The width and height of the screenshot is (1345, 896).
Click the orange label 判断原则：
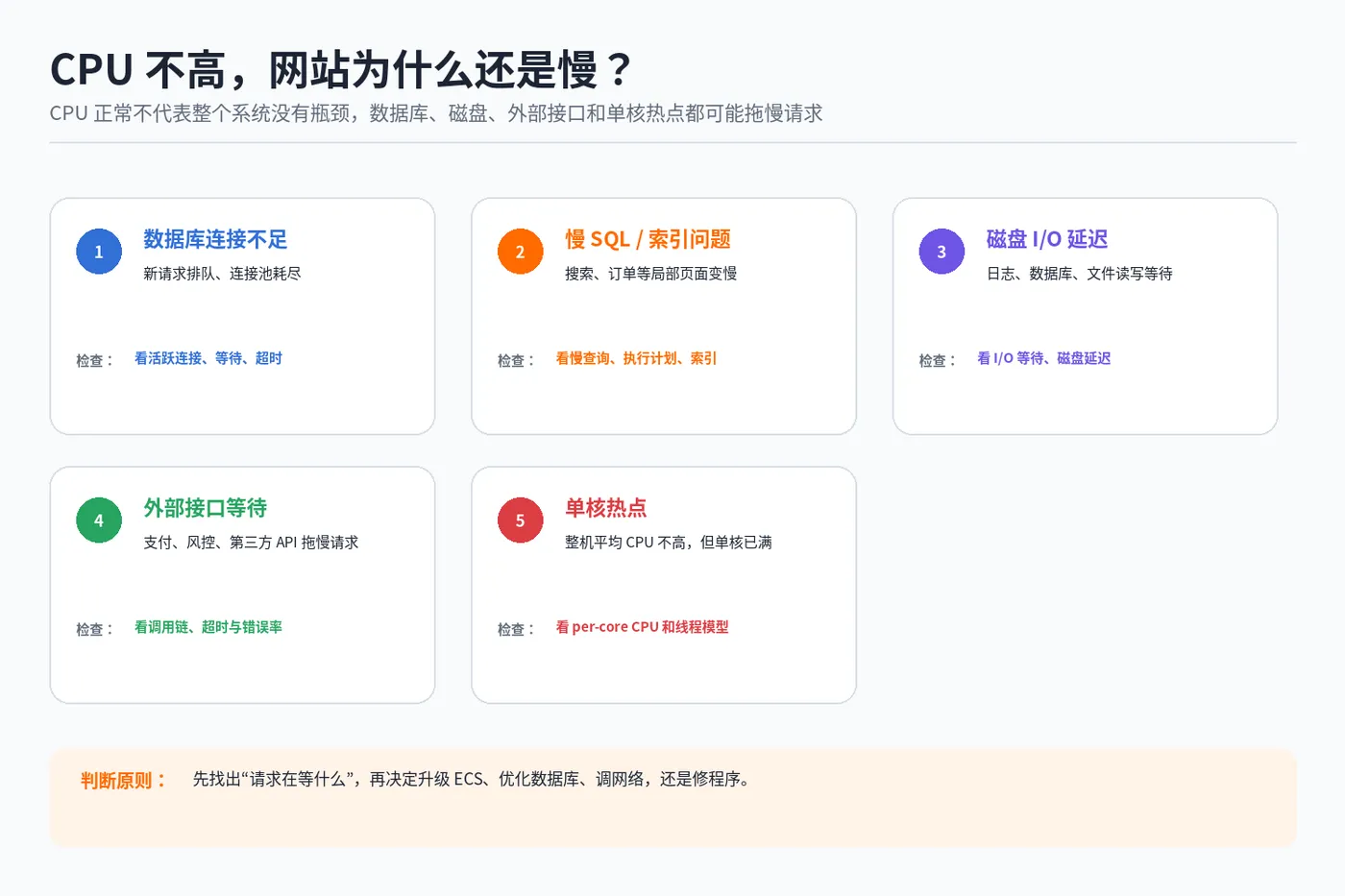[124, 781]
